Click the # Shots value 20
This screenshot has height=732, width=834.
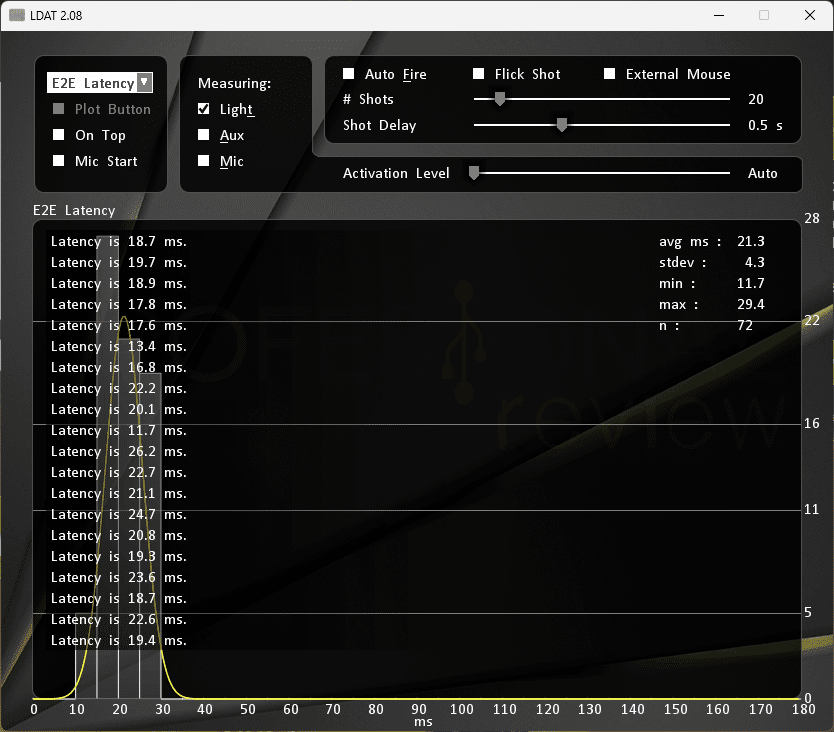tap(756, 99)
